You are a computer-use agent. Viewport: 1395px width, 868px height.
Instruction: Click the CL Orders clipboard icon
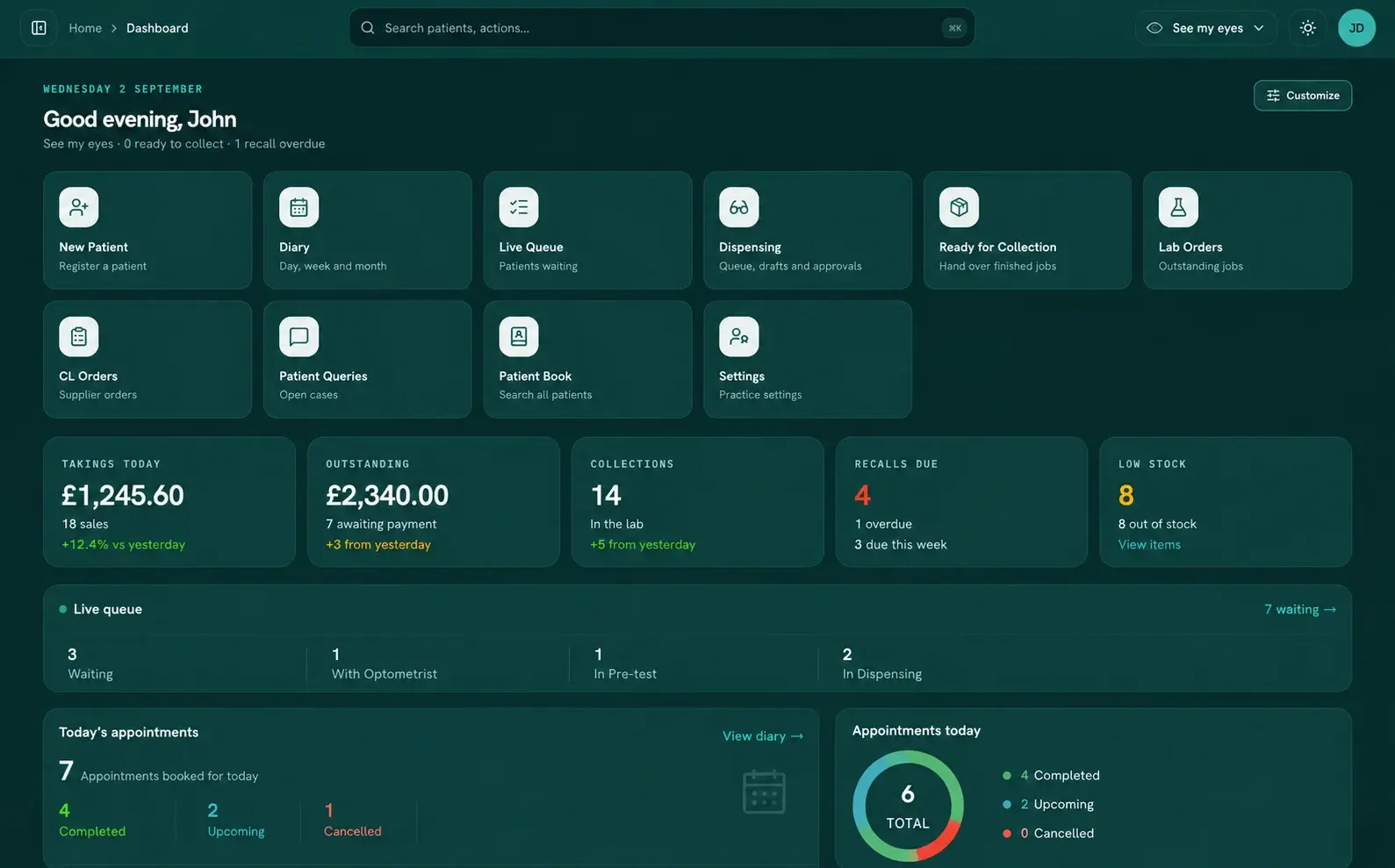79,336
